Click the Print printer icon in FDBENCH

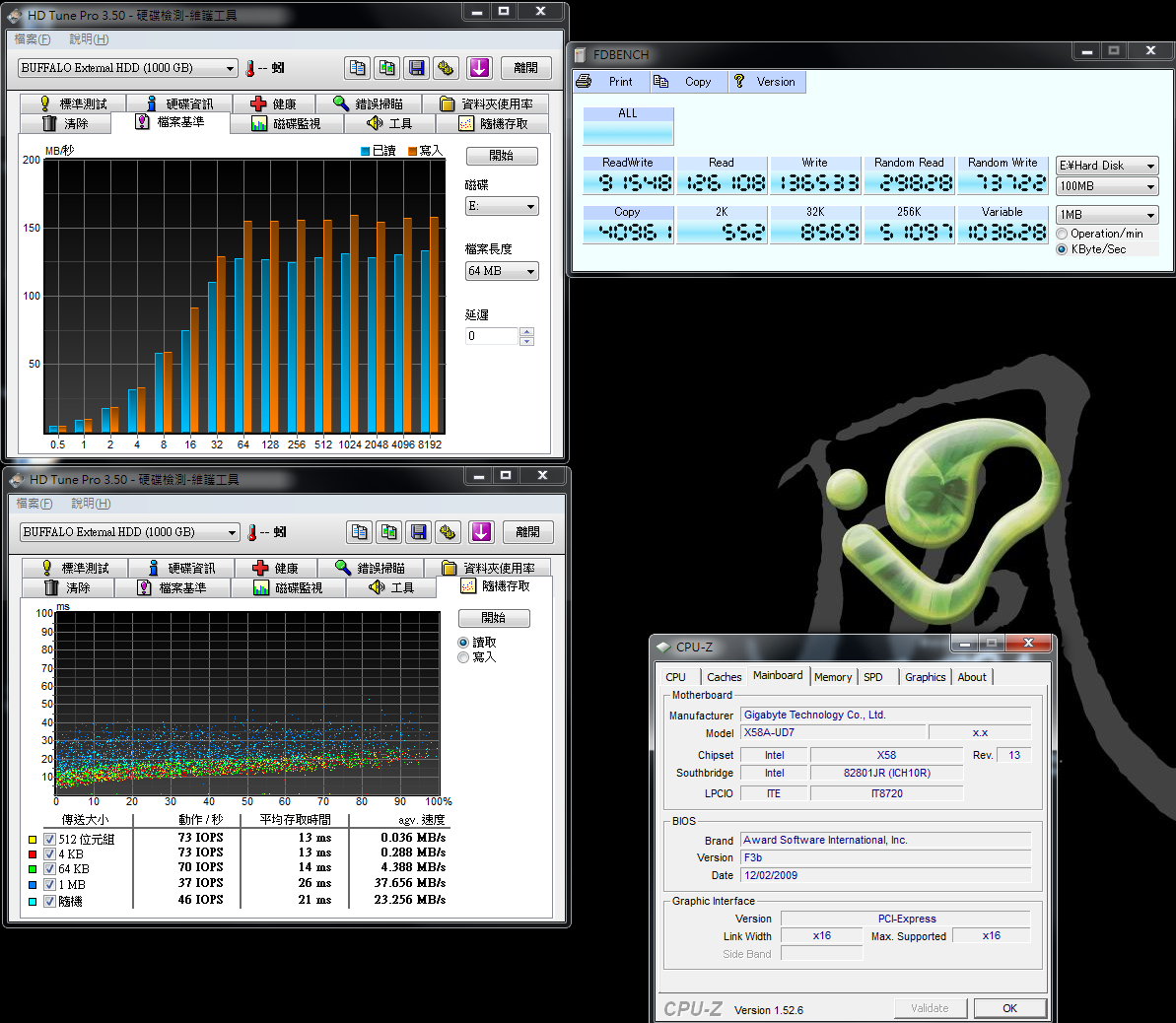pyautogui.click(x=585, y=82)
